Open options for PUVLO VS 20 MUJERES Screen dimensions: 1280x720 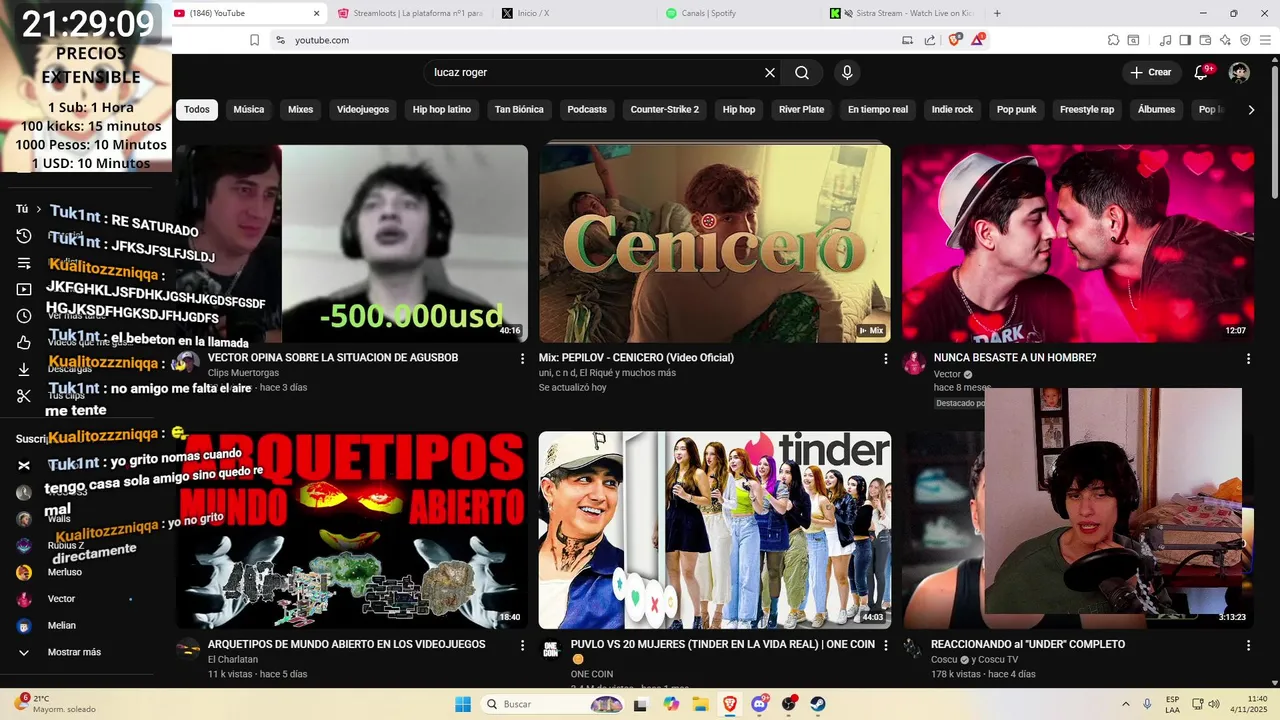pyautogui.click(x=885, y=645)
